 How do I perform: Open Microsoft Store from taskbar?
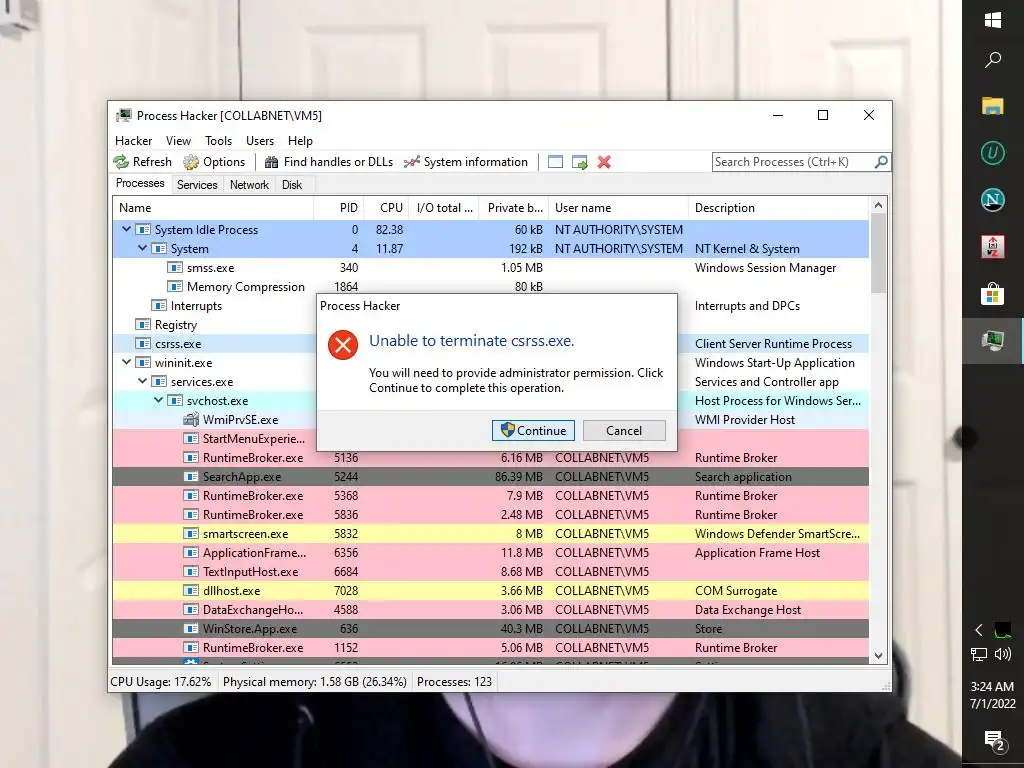(993, 294)
